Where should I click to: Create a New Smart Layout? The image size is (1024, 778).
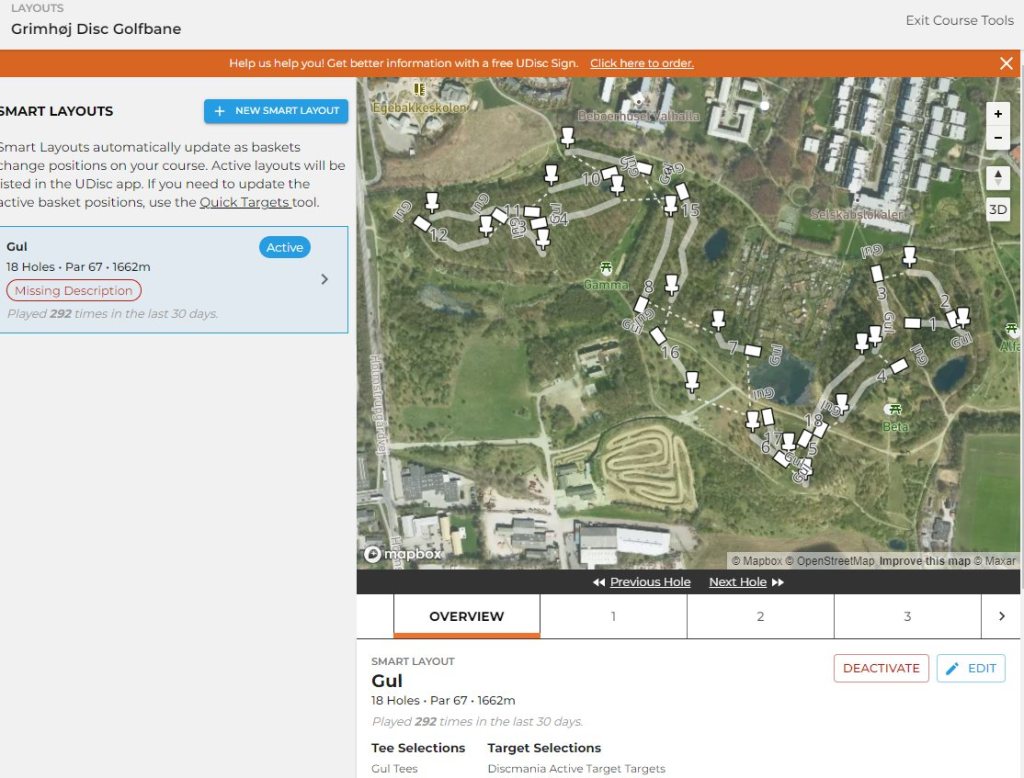[x=276, y=111]
